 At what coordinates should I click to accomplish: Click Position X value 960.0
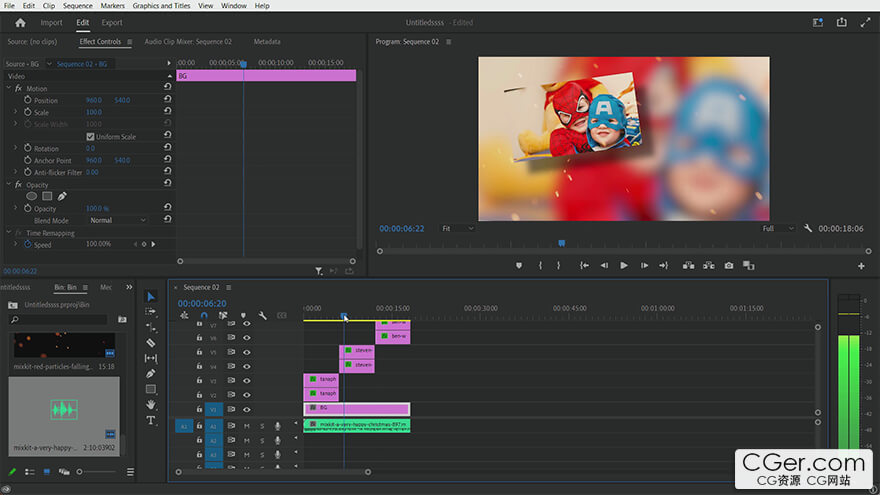click(x=94, y=100)
